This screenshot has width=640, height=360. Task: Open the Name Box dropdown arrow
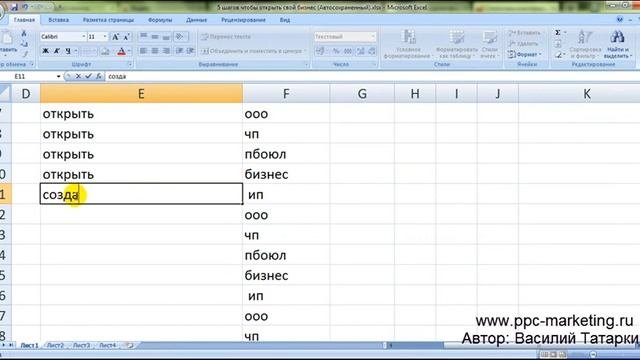click(x=58, y=76)
